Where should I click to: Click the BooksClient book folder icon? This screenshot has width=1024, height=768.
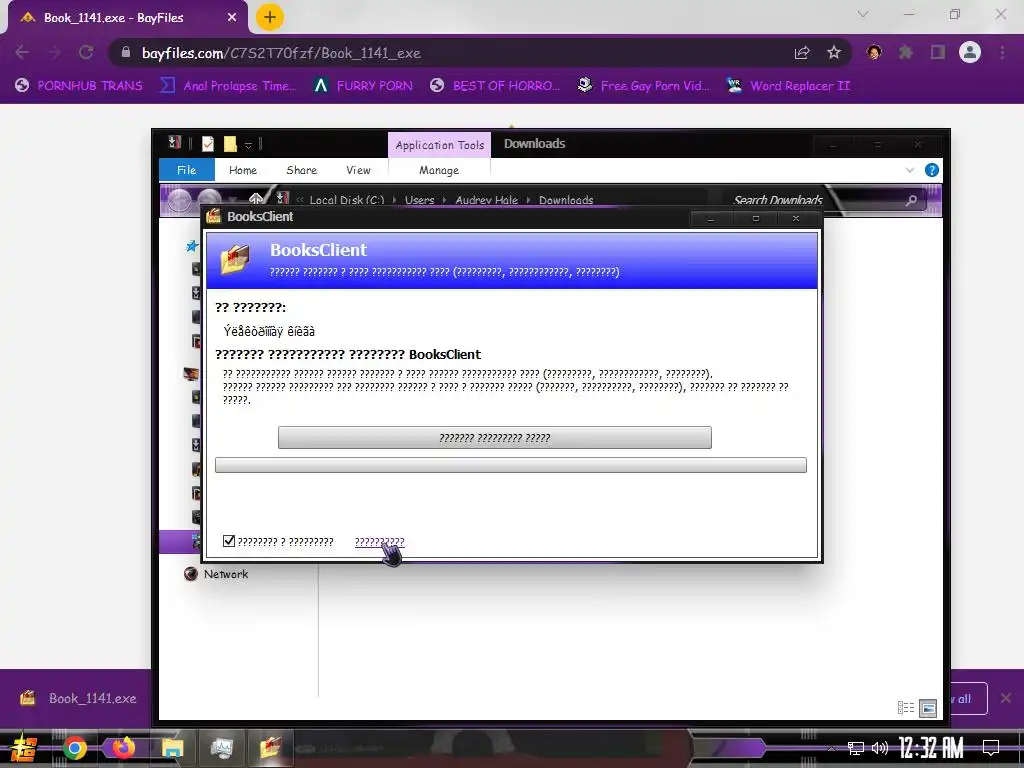(x=235, y=260)
